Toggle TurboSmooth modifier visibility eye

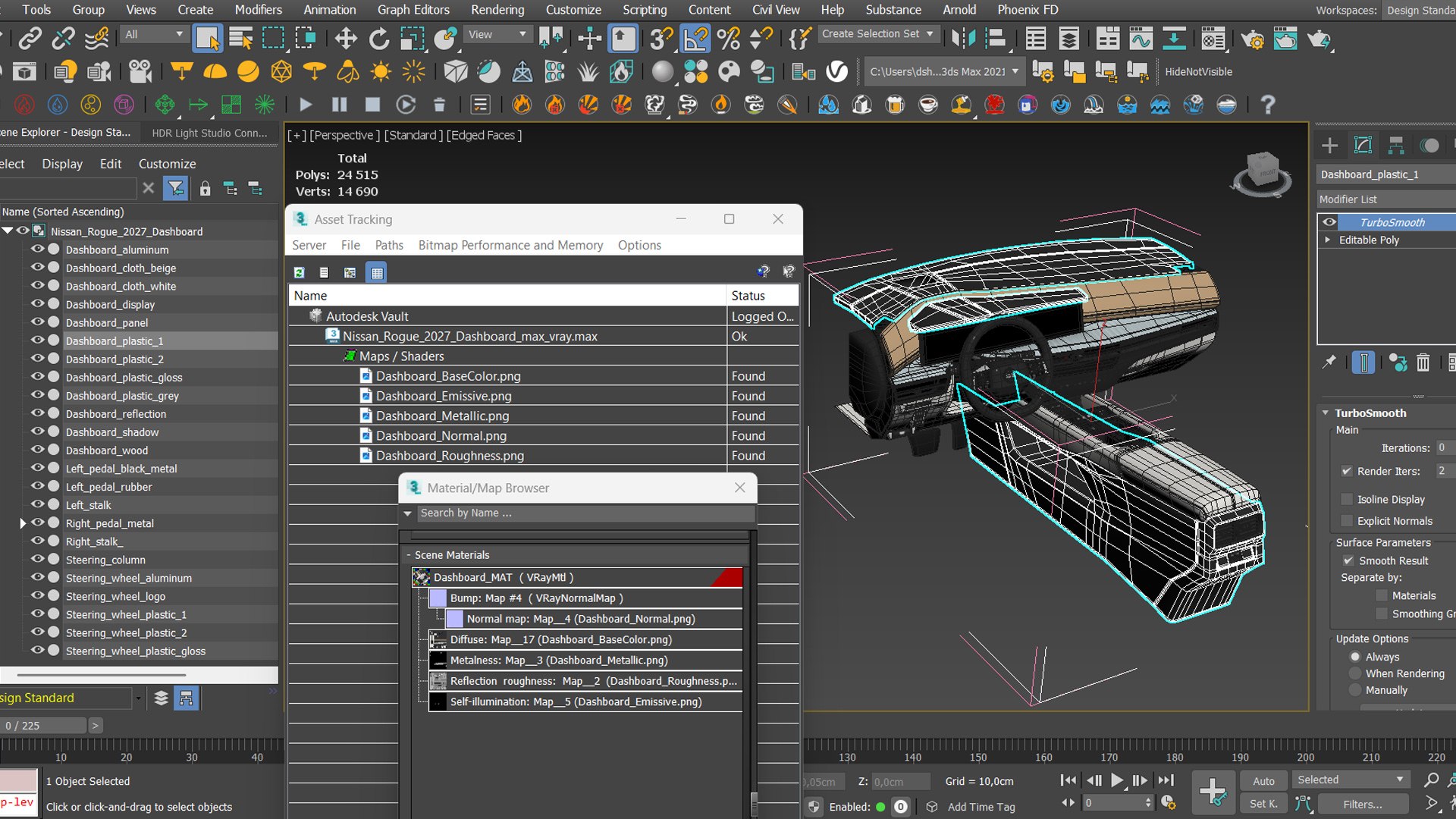pyautogui.click(x=1329, y=222)
